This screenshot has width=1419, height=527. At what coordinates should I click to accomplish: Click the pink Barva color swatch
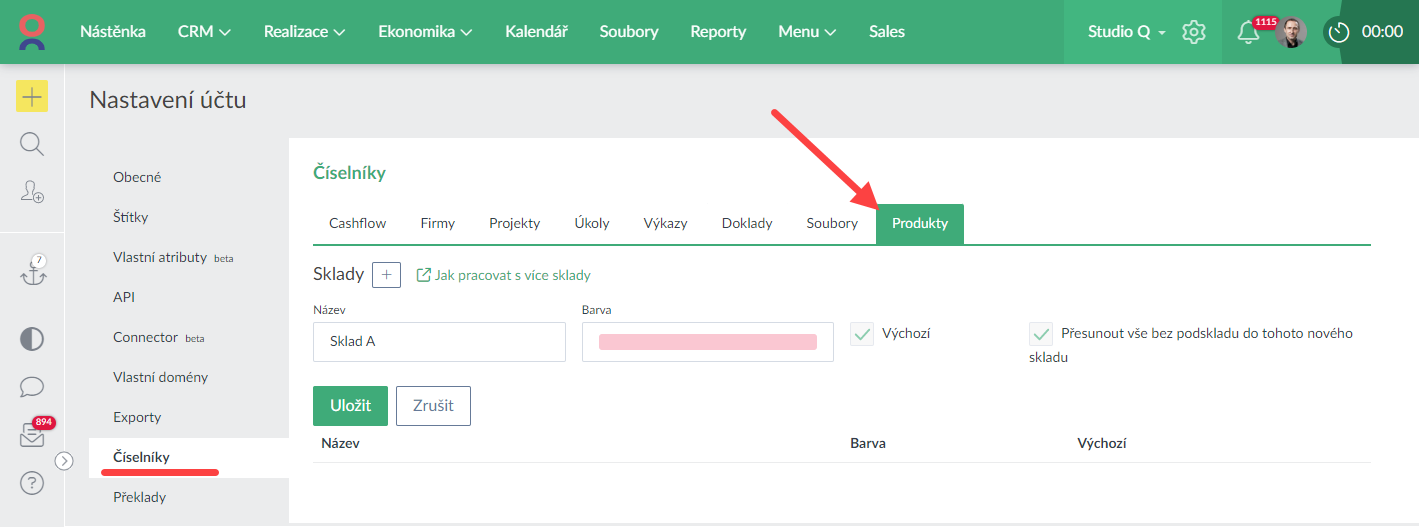click(x=707, y=342)
